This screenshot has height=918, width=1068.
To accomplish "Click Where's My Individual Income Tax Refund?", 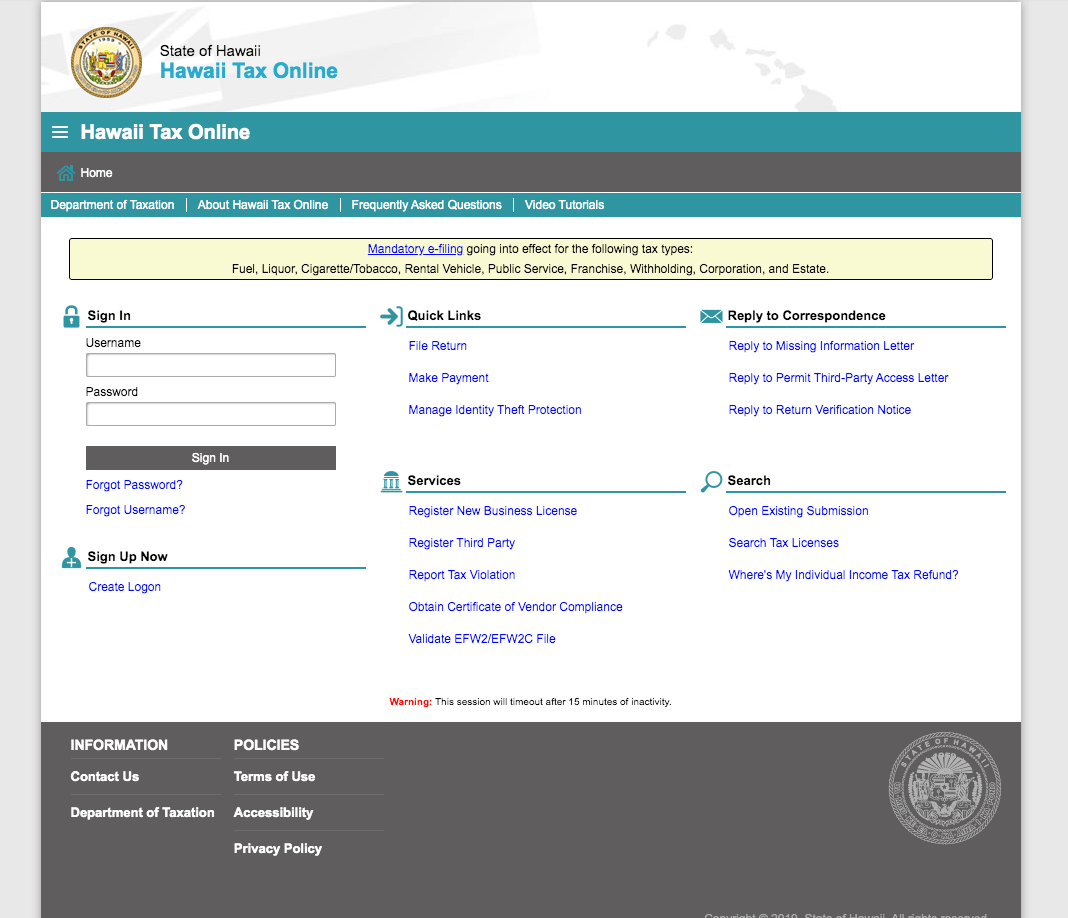I will pyautogui.click(x=843, y=574).
